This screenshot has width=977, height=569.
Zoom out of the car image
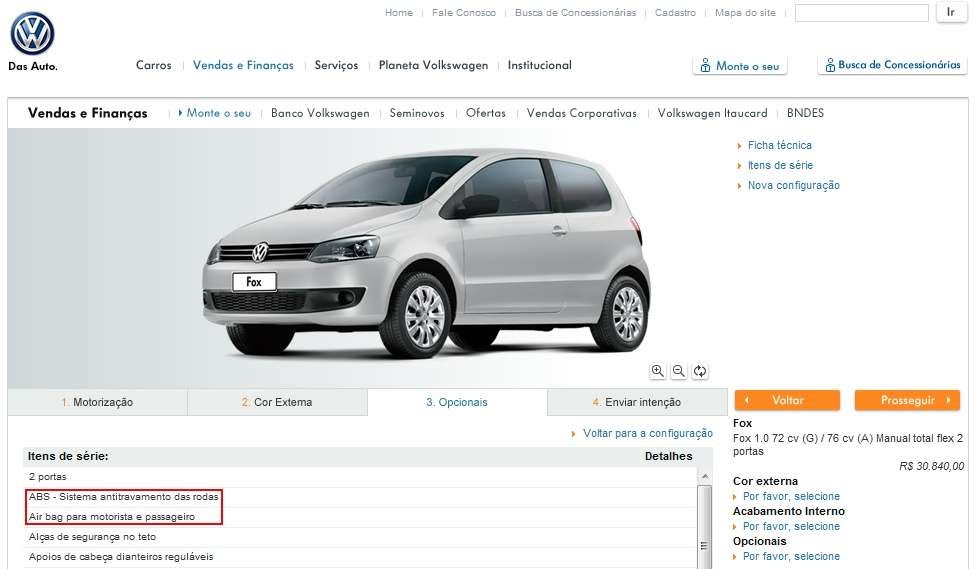click(x=679, y=371)
